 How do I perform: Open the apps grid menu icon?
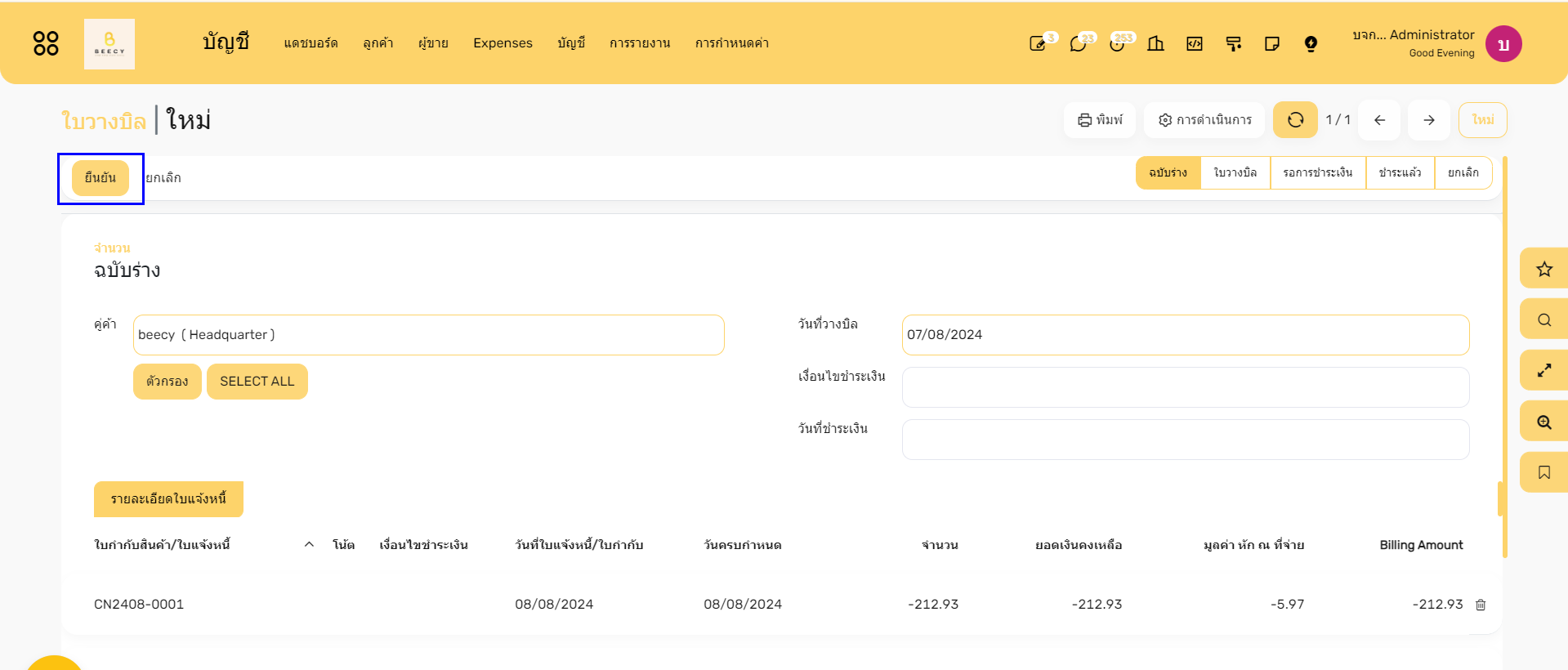[46, 43]
